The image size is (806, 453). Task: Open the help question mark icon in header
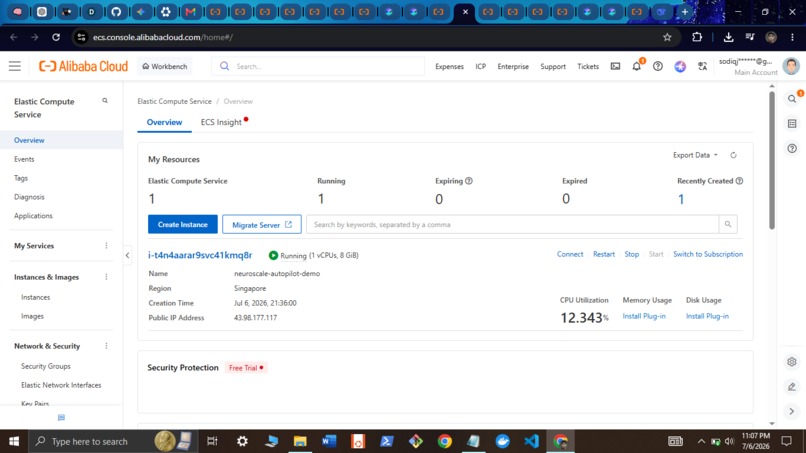pos(658,66)
